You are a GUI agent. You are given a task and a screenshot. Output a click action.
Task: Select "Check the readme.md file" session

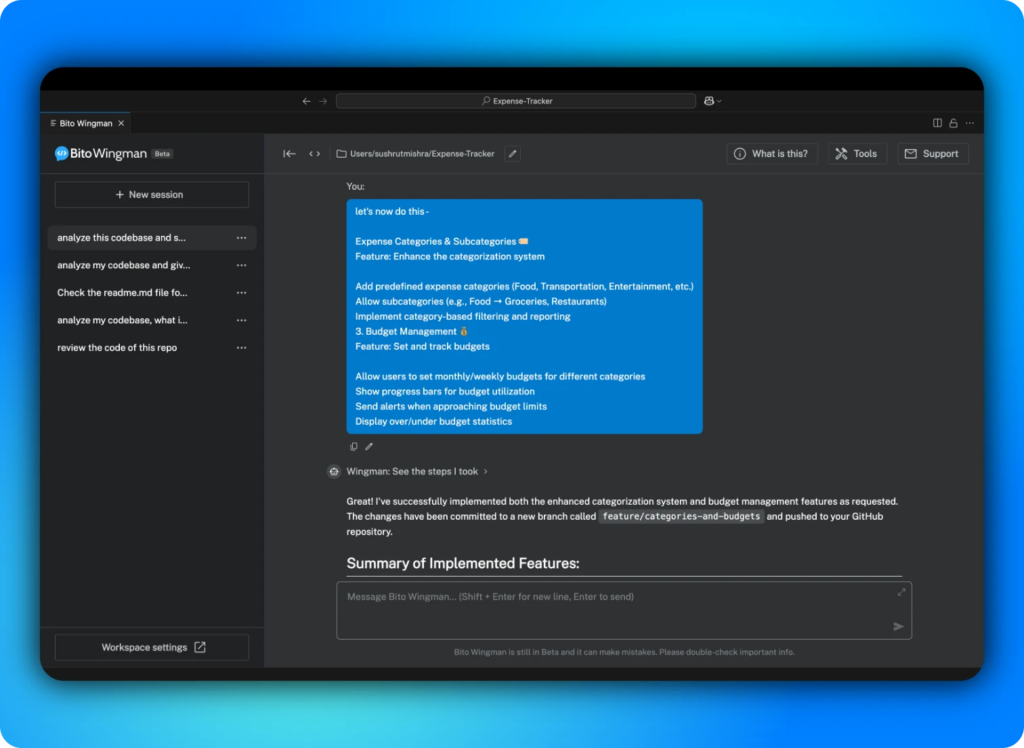click(122, 293)
